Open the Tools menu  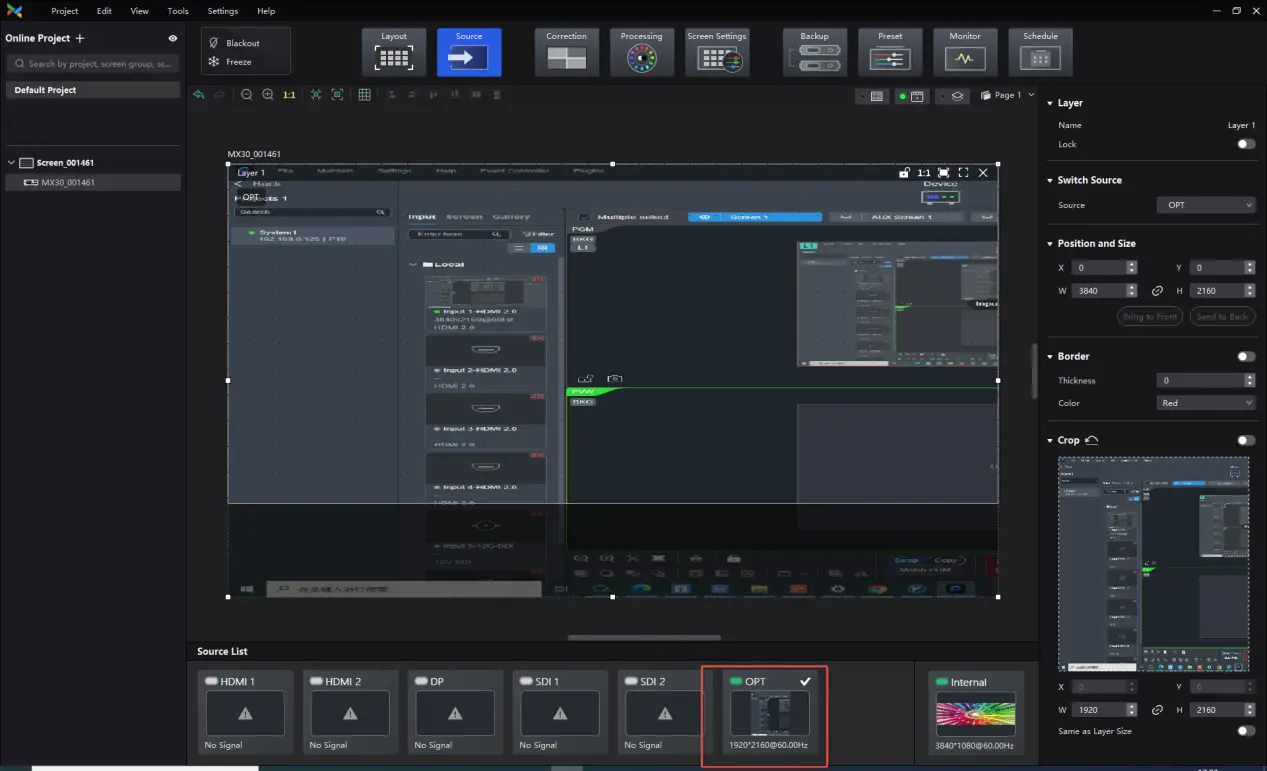point(178,11)
